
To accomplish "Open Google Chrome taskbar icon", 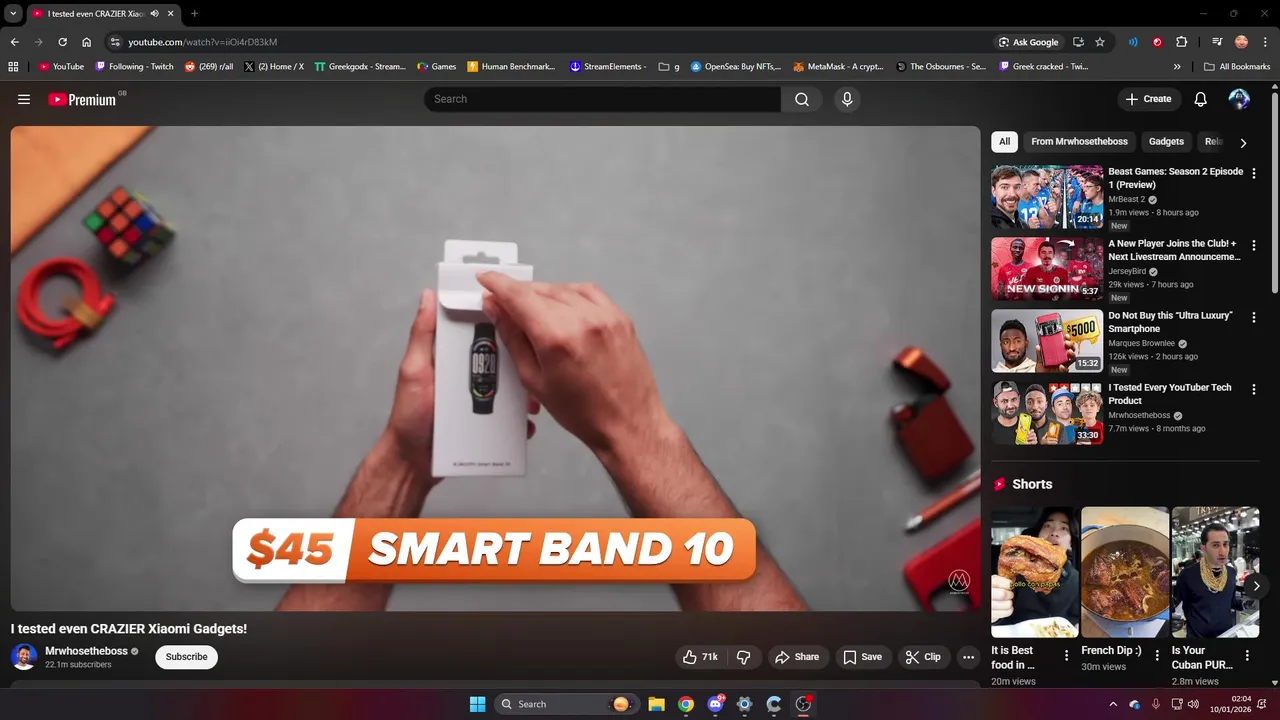I will pos(686,704).
